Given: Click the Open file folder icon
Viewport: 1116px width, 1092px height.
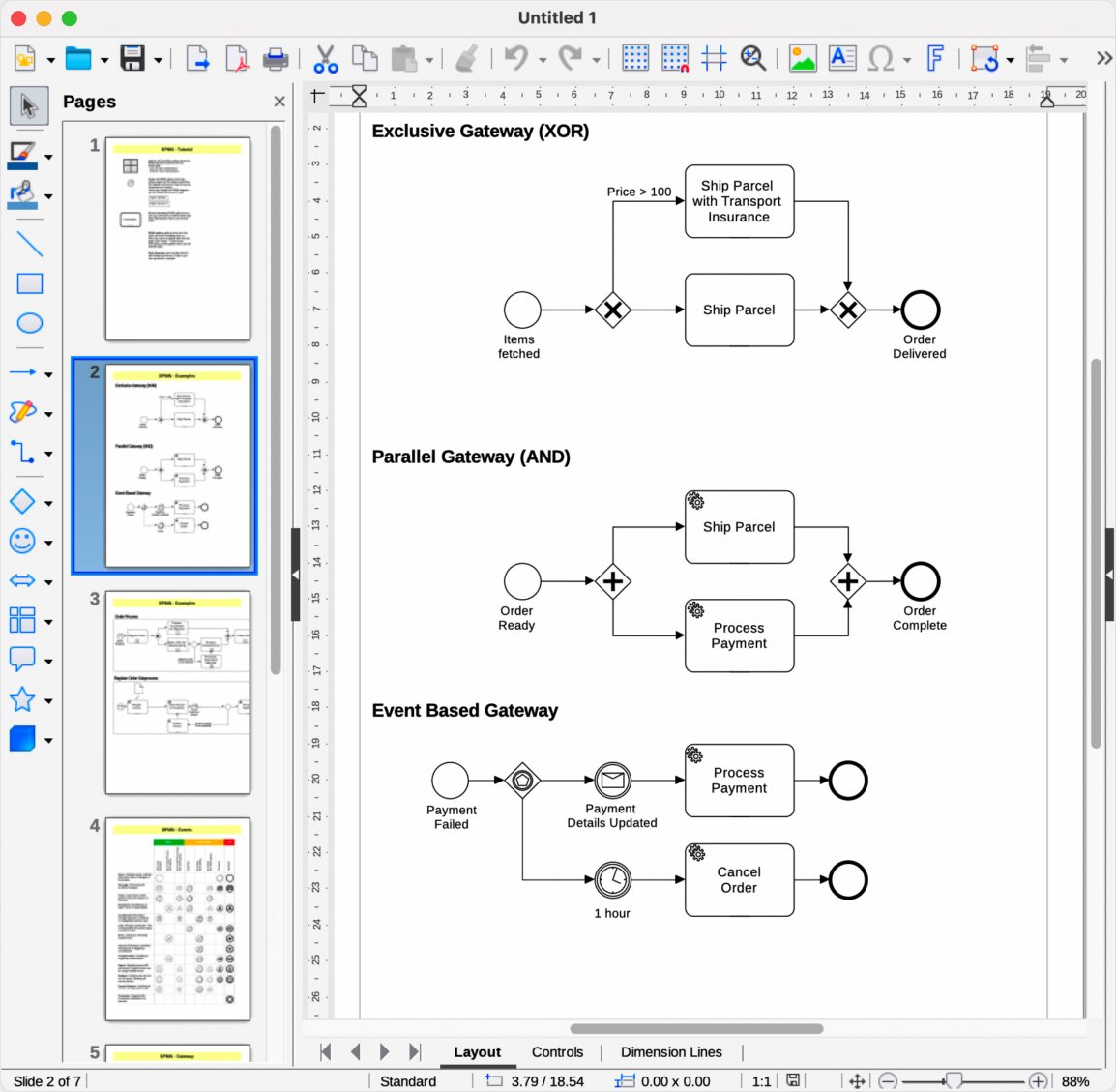Looking at the screenshot, I should (78, 58).
